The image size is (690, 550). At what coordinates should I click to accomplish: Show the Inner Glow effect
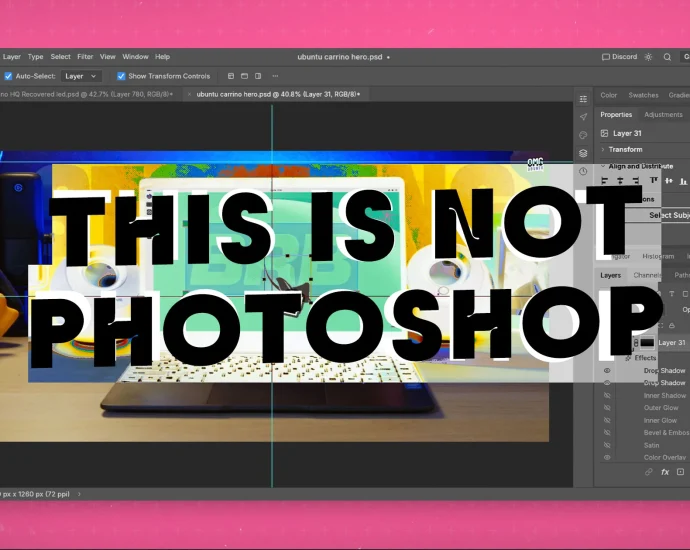tap(607, 420)
